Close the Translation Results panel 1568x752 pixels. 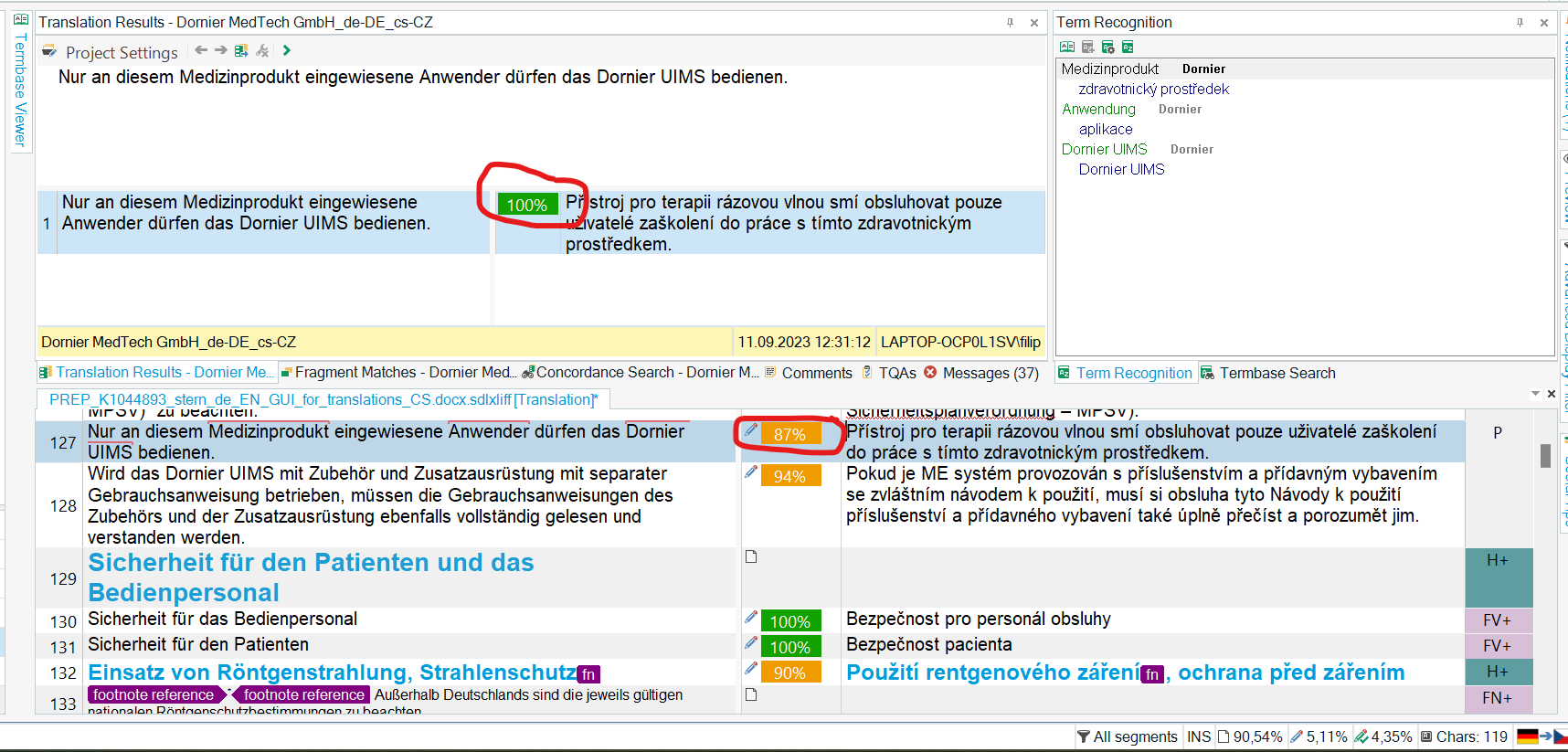(1034, 23)
